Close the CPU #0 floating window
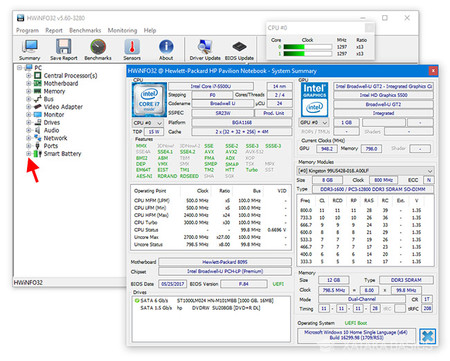Viewport: 450px width, 361px height. [x=370, y=28]
